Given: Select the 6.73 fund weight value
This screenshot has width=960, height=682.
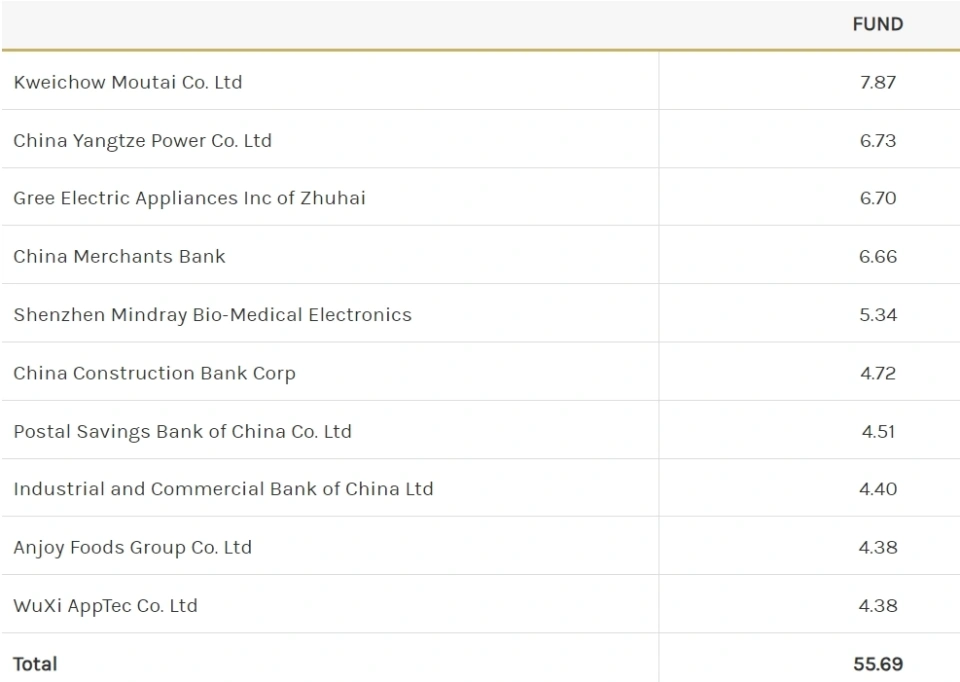Looking at the screenshot, I should click(878, 140).
